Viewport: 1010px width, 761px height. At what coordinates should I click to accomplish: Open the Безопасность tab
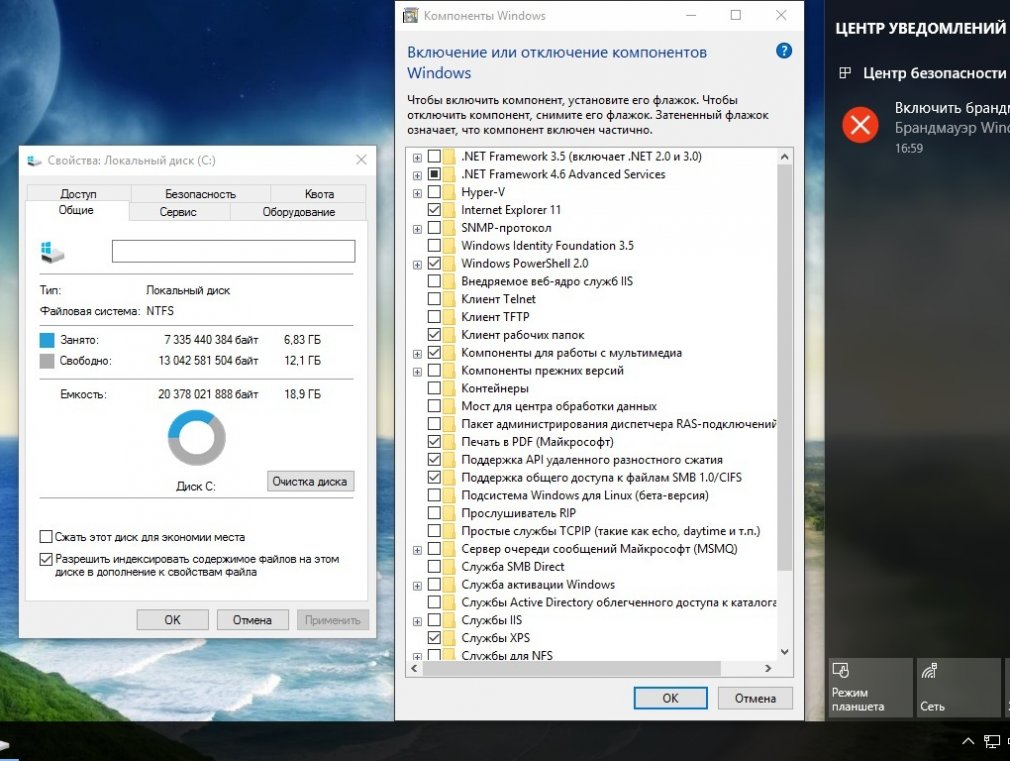point(200,193)
